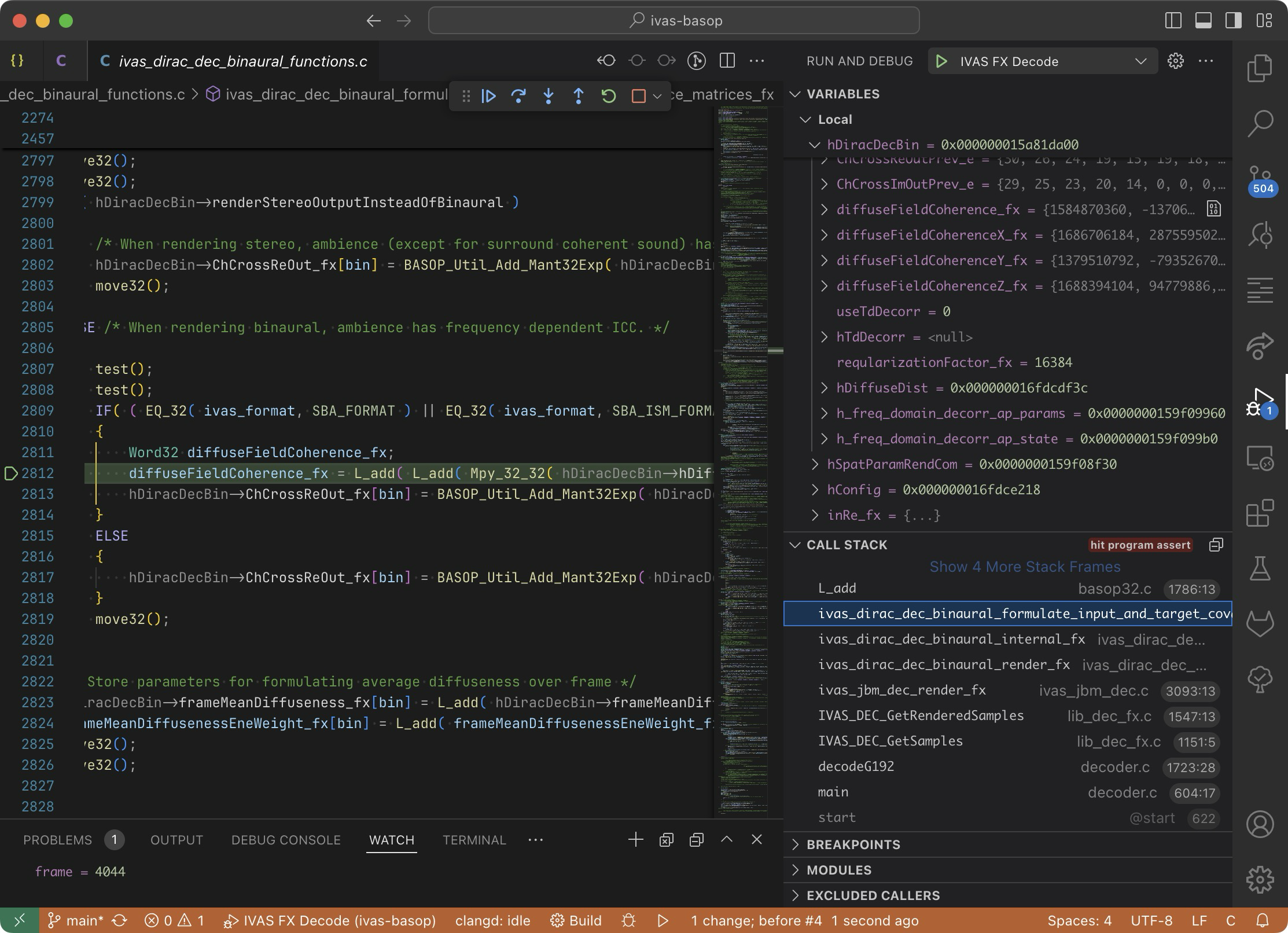The width and height of the screenshot is (1288, 933).
Task: Toggle breakpoint marker on line 2812
Action: (11, 473)
